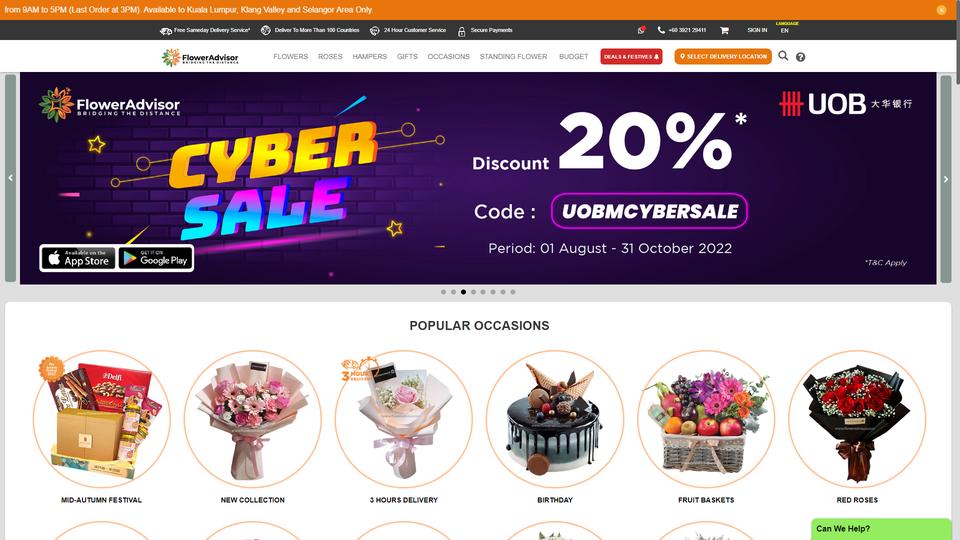The width and height of the screenshot is (960, 540).
Task: Dismiss the orange announcement bar
Action: tap(941, 10)
